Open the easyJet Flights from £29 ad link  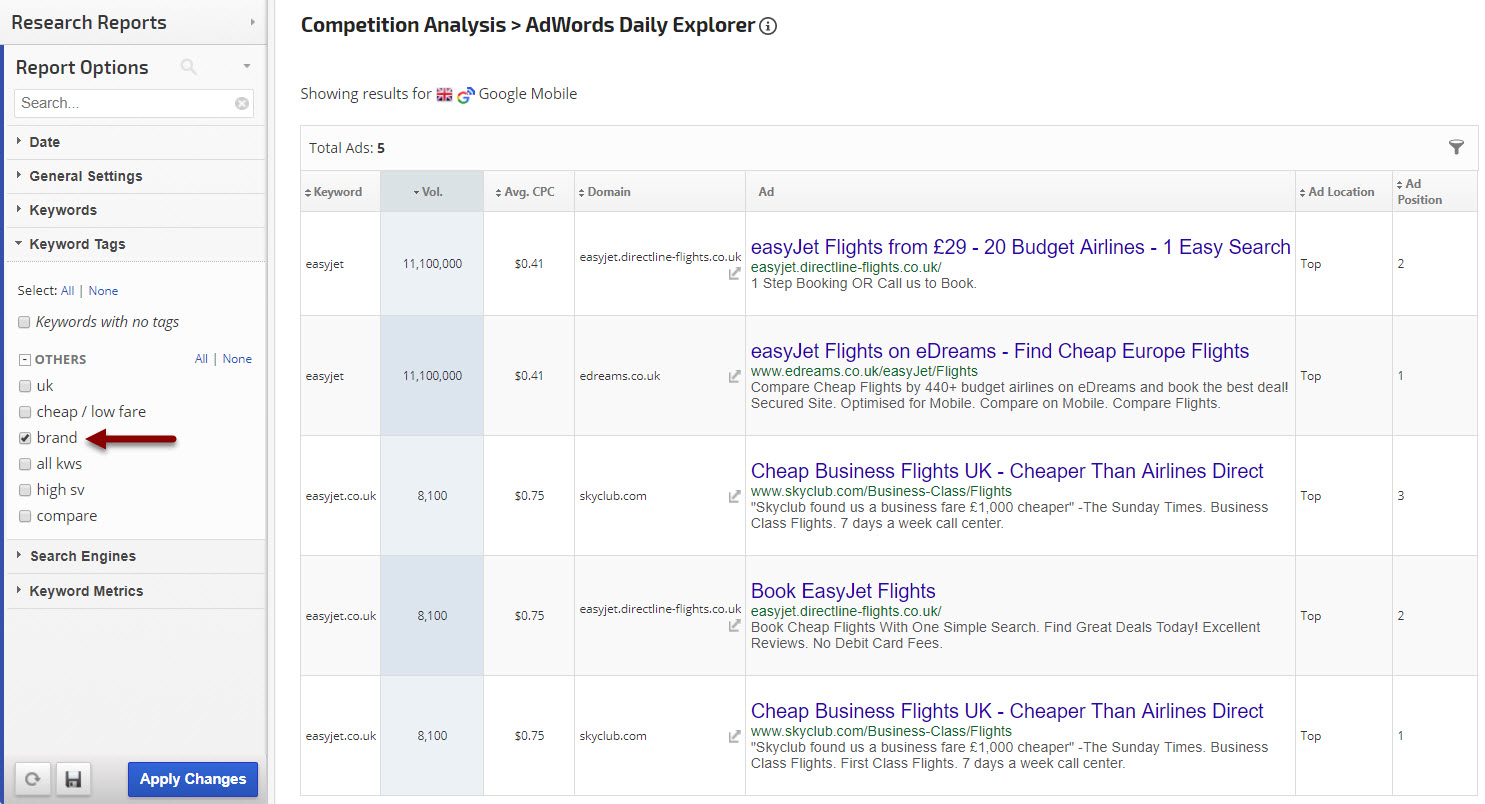tap(1021, 247)
